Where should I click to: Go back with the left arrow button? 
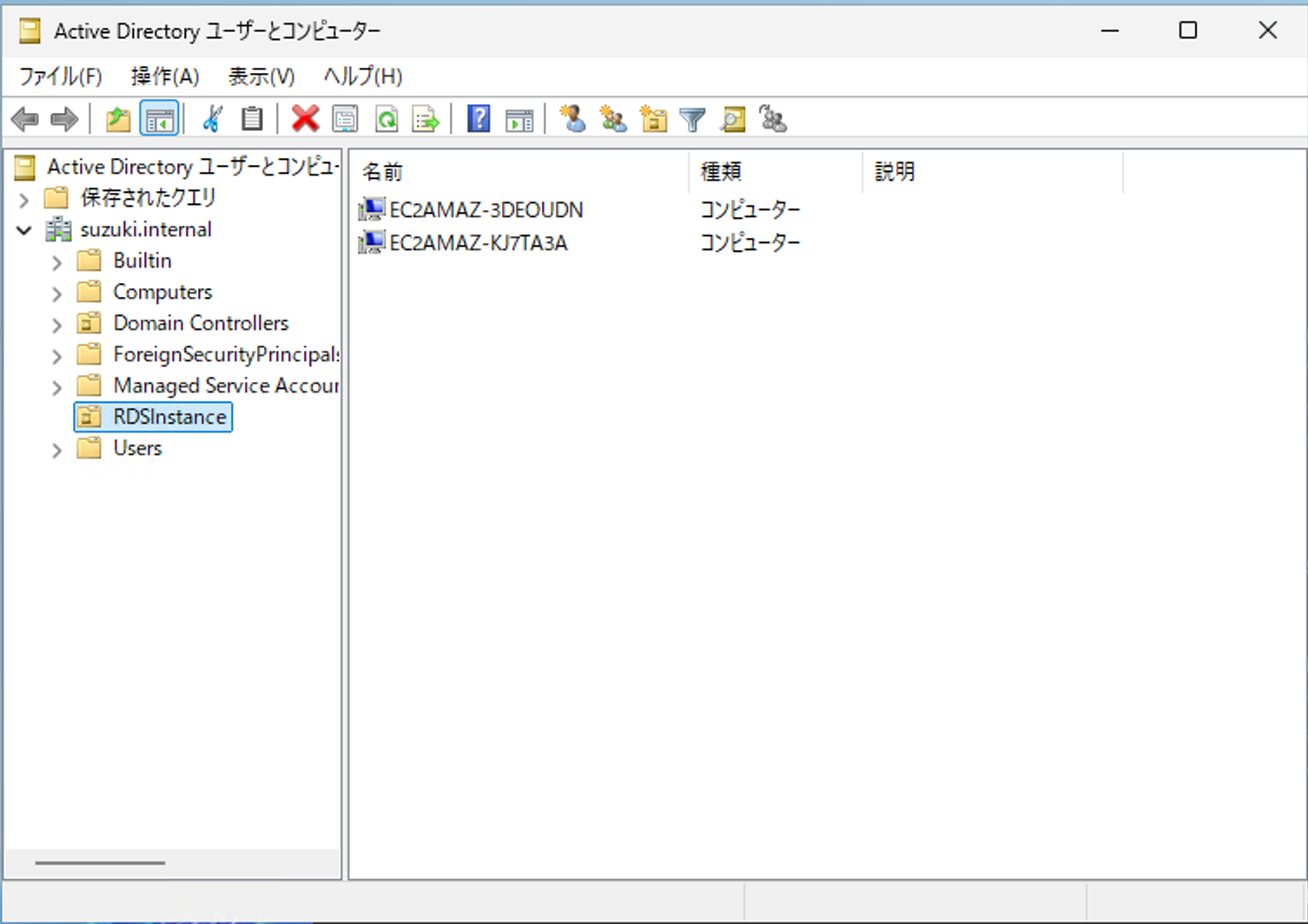(25, 119)
